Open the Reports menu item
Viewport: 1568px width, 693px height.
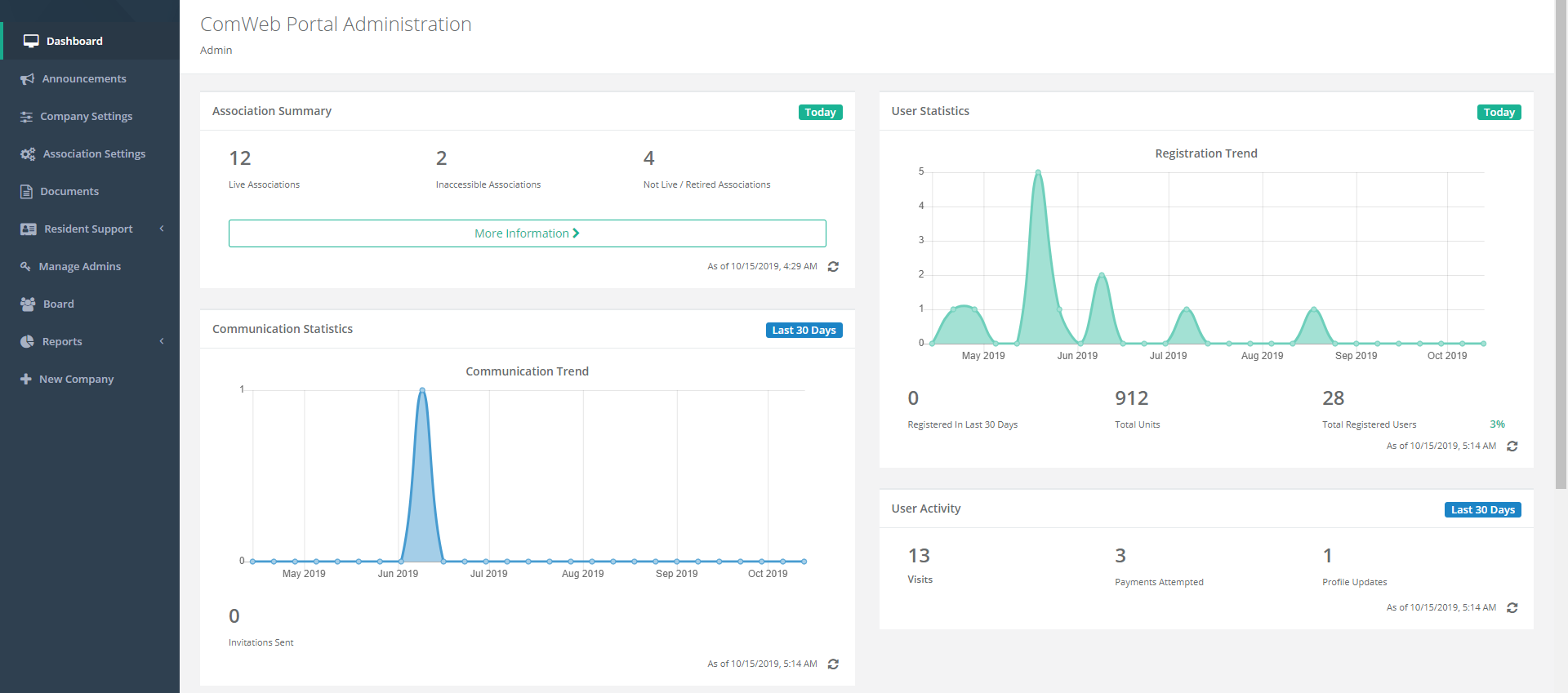(x=62, y=342)
